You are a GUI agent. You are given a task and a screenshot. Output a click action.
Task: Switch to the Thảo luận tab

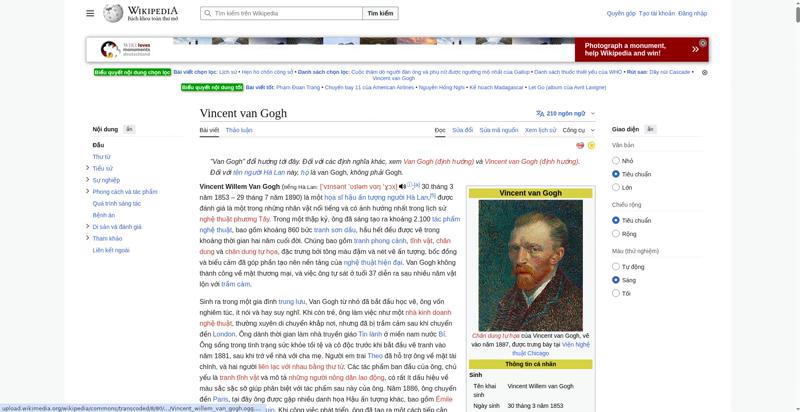[239, 130]
